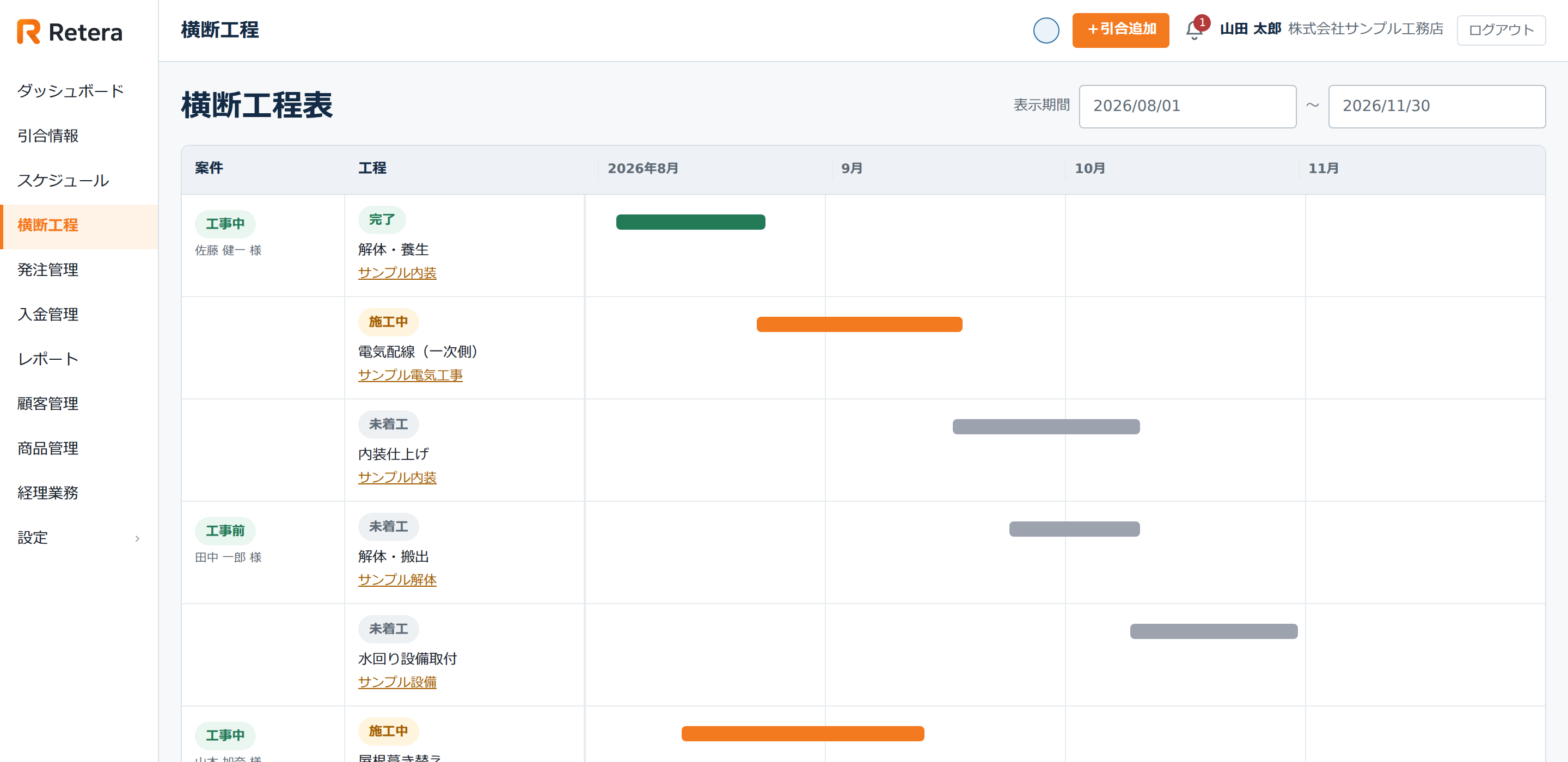This screenshot has height=762, width=1568.
Task: Click the 工事前 badge for 田中 一郎 様
Action: [x=225, y=531]
